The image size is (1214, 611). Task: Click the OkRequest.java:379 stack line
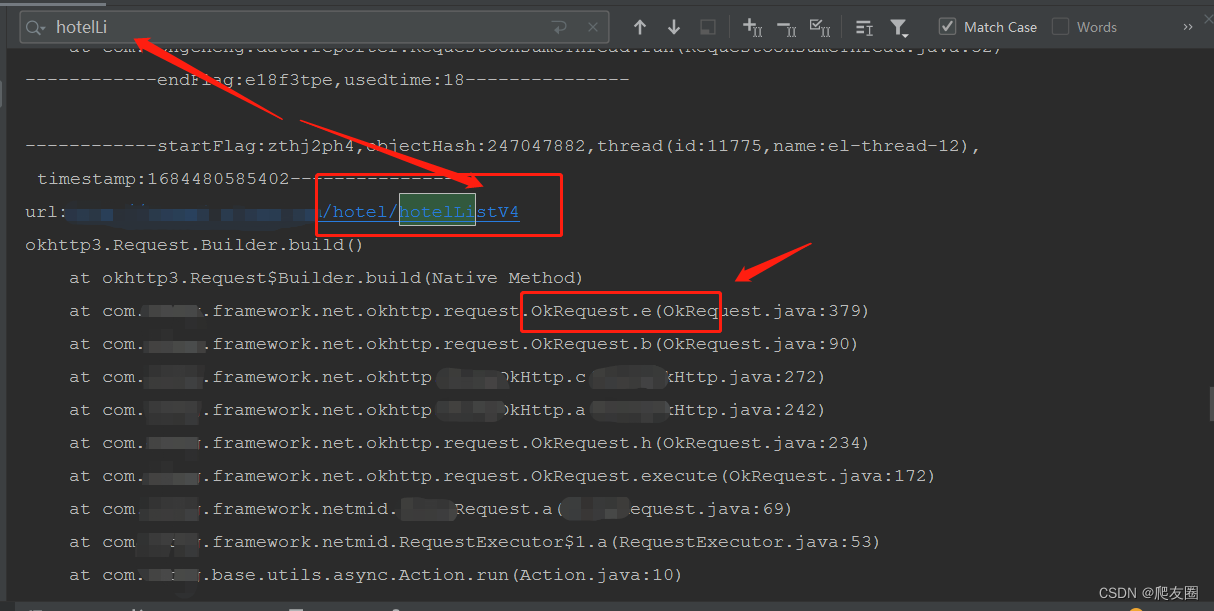(x=469, y=310)
